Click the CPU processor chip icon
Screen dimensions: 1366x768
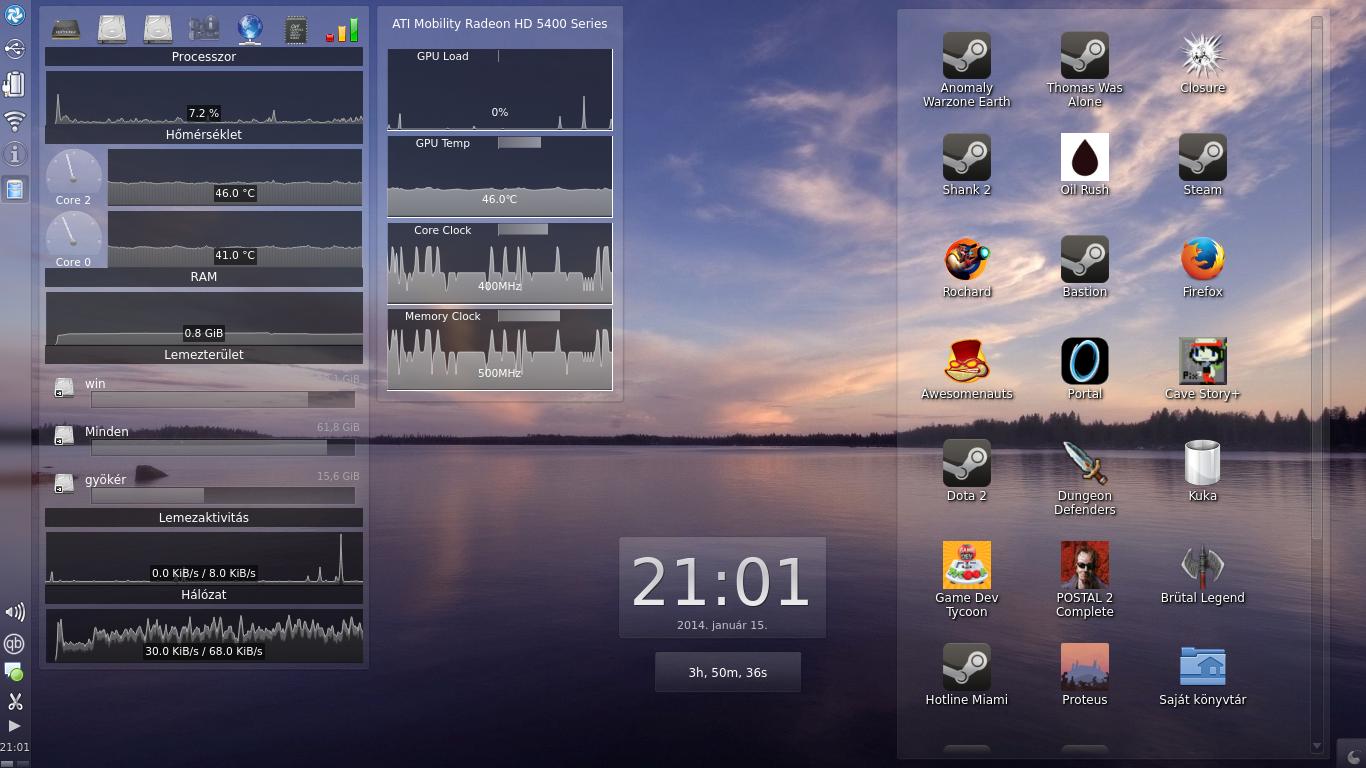(296, 29)
